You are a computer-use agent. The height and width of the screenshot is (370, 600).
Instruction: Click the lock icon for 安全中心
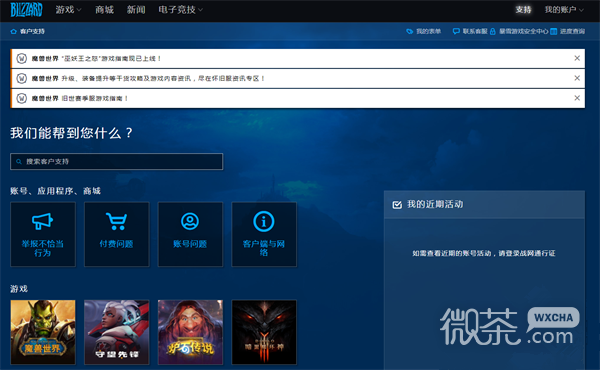[492, 31]
